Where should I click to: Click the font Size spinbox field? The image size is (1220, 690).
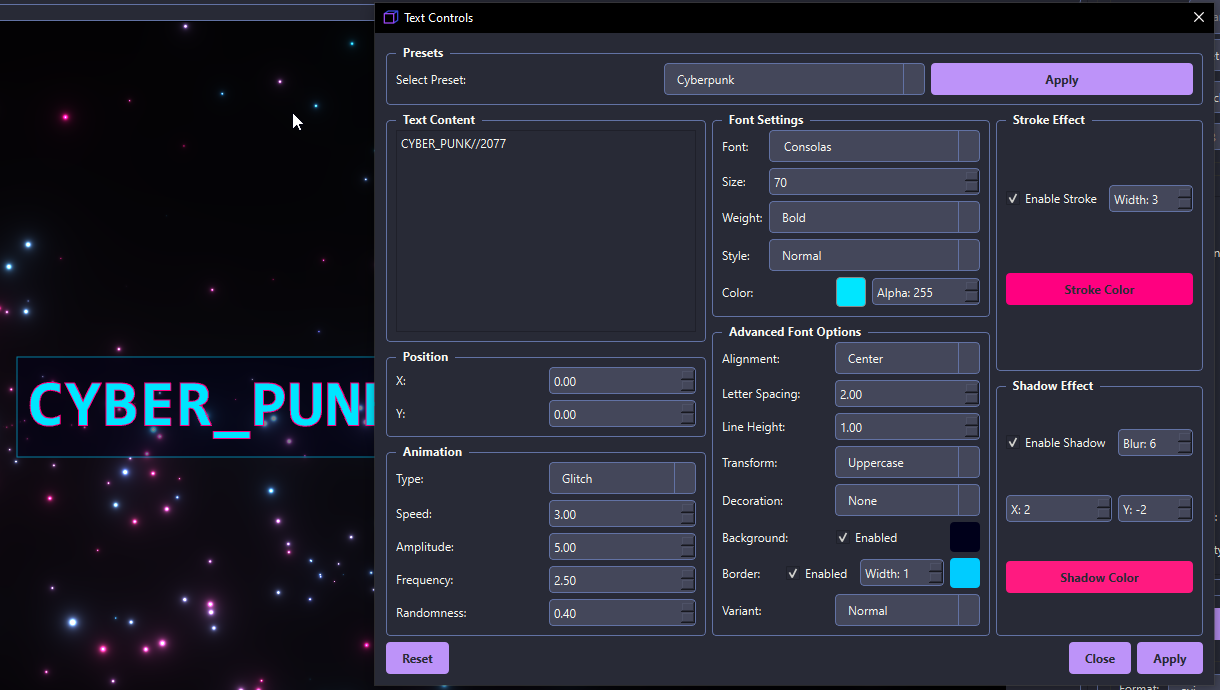(865, 183)
